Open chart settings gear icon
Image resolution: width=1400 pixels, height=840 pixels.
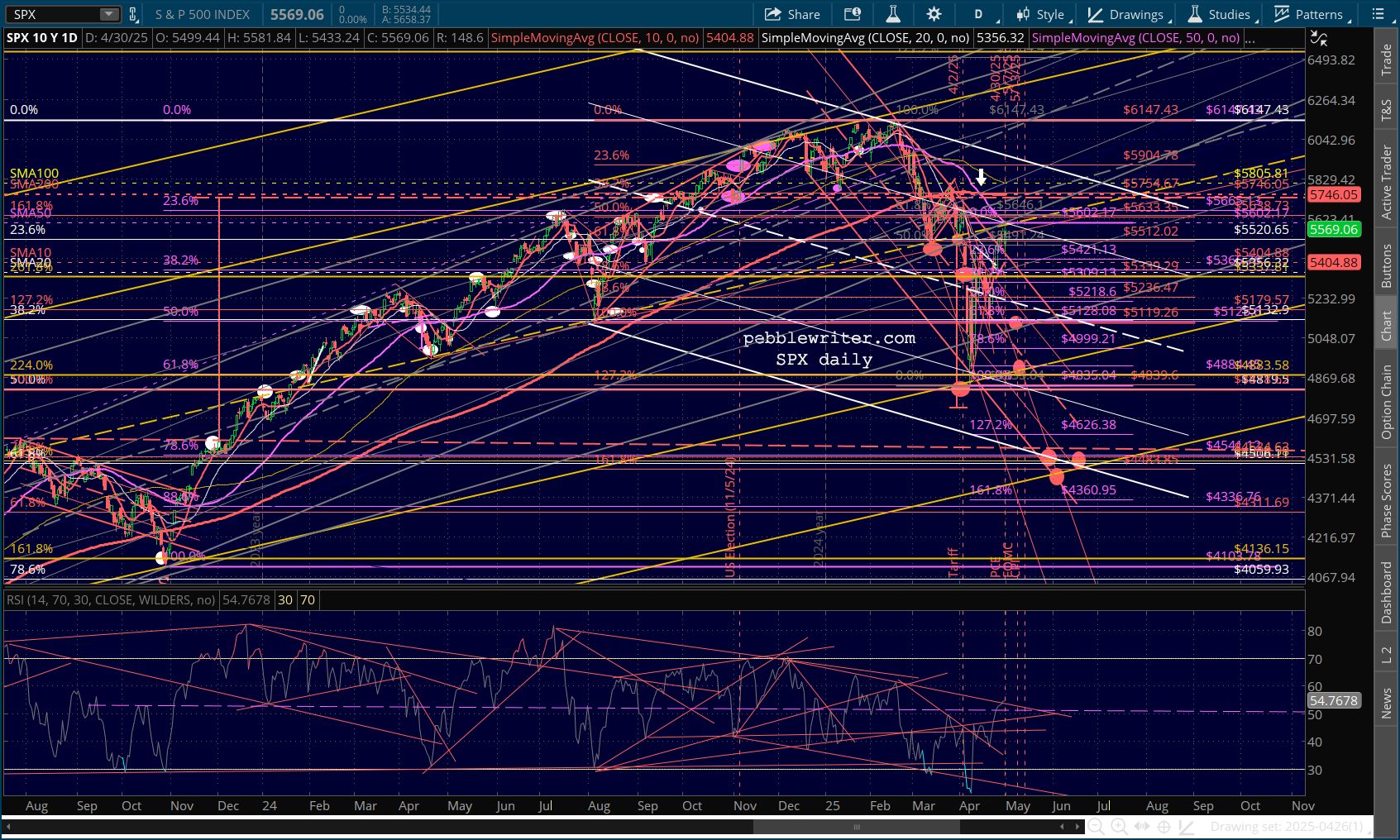point(934,14)
